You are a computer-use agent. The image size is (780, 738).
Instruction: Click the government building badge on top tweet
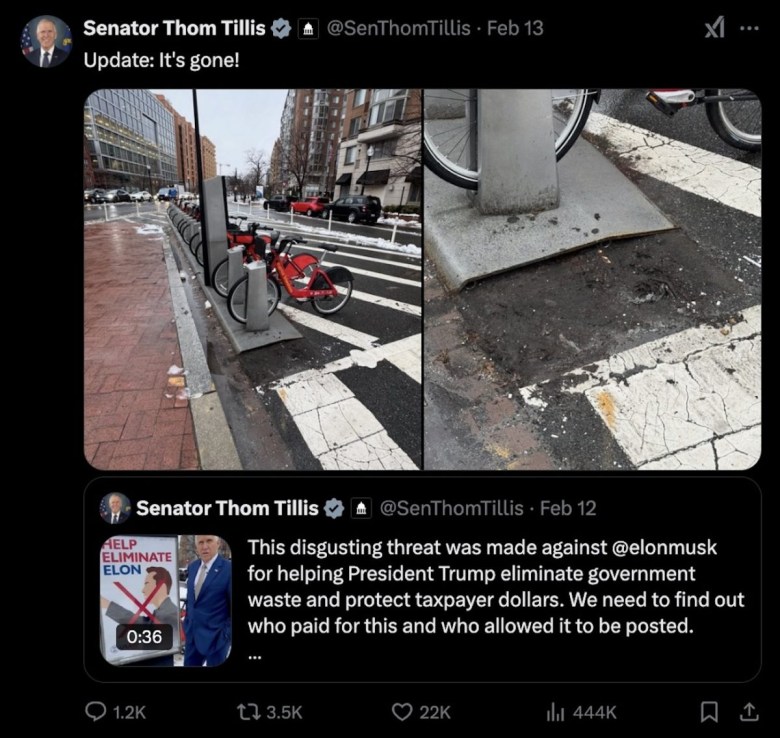click(308, 28)
